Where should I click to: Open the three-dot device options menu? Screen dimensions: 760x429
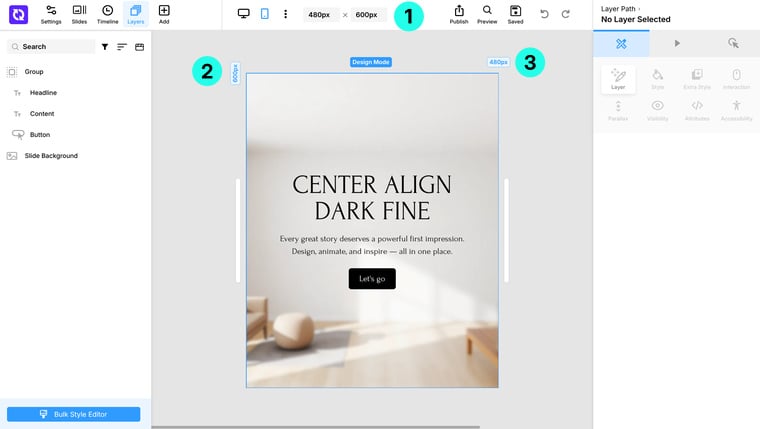[x=285, y=14]
